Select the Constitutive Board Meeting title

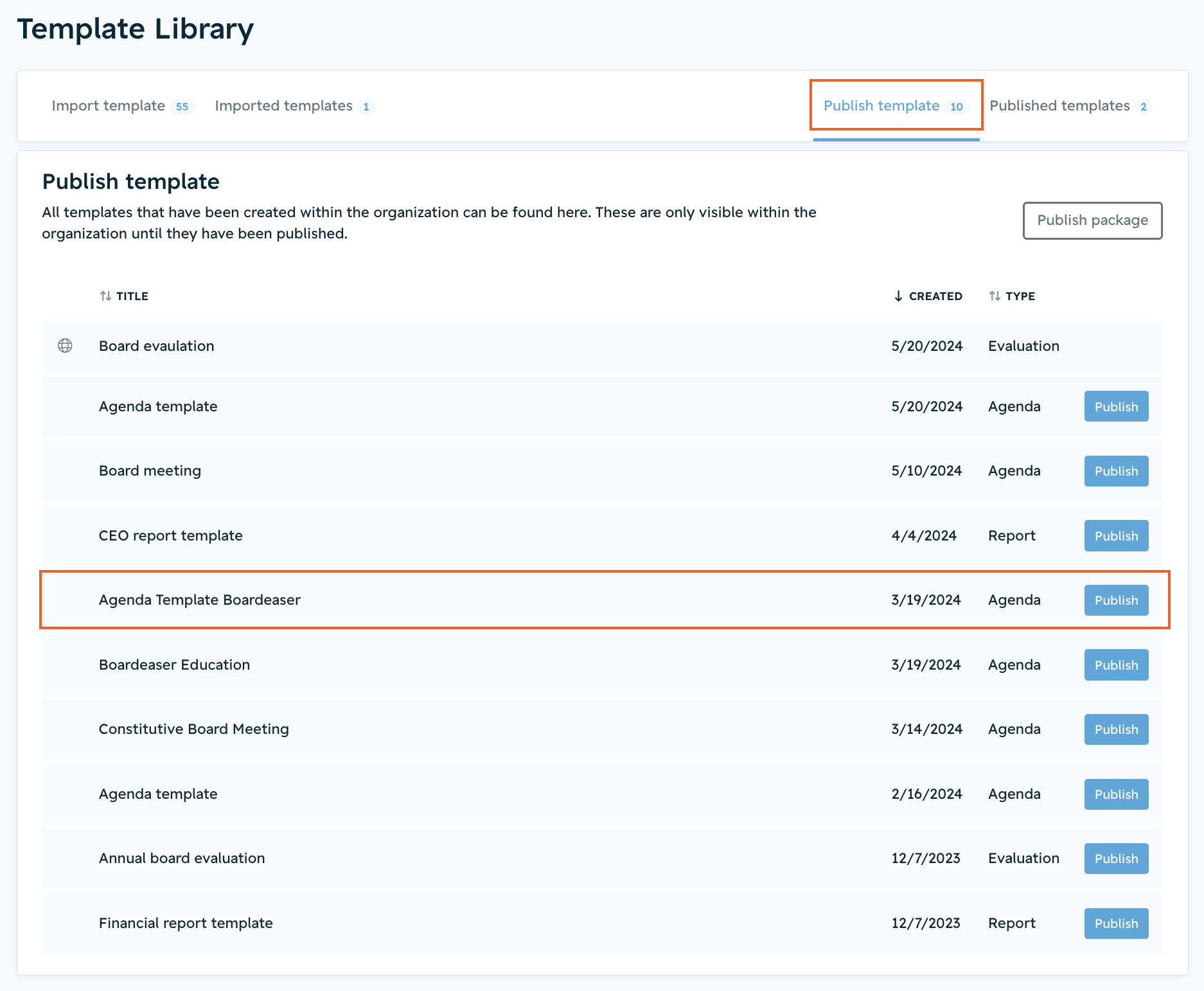tap(194, 729)
